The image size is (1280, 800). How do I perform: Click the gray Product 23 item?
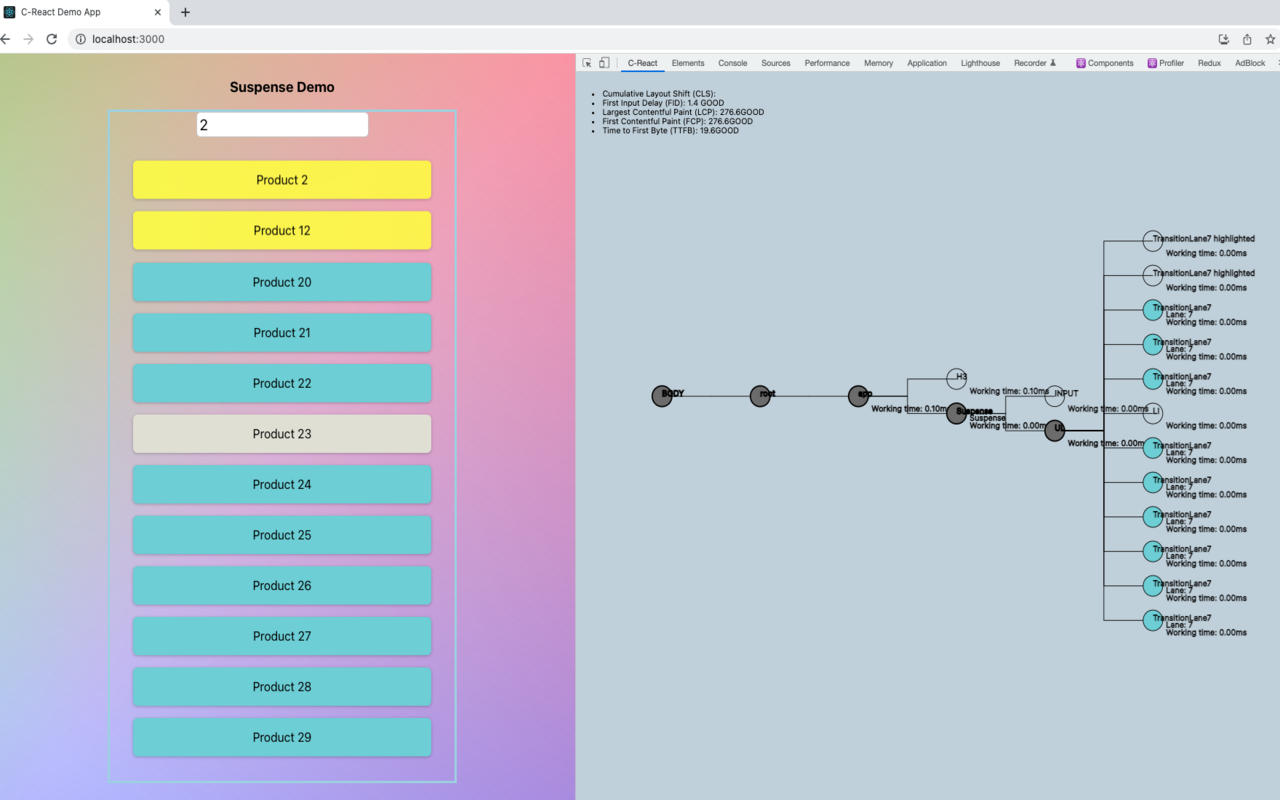[282, 434]
